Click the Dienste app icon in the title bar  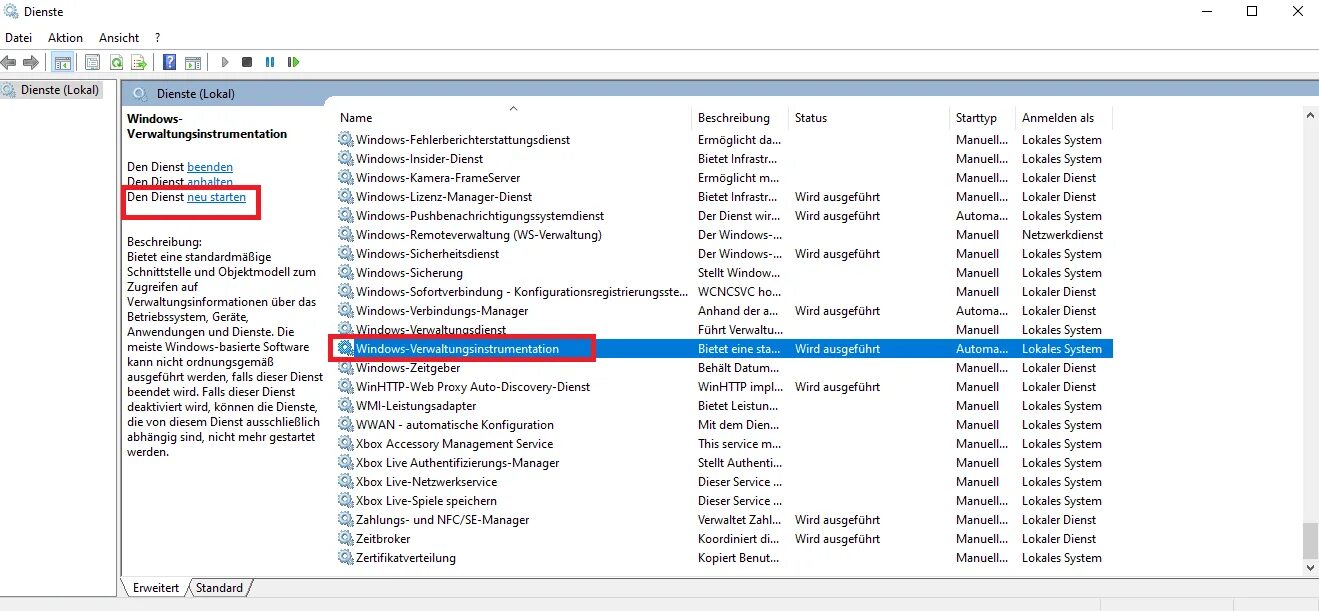[x=11, y=11]
